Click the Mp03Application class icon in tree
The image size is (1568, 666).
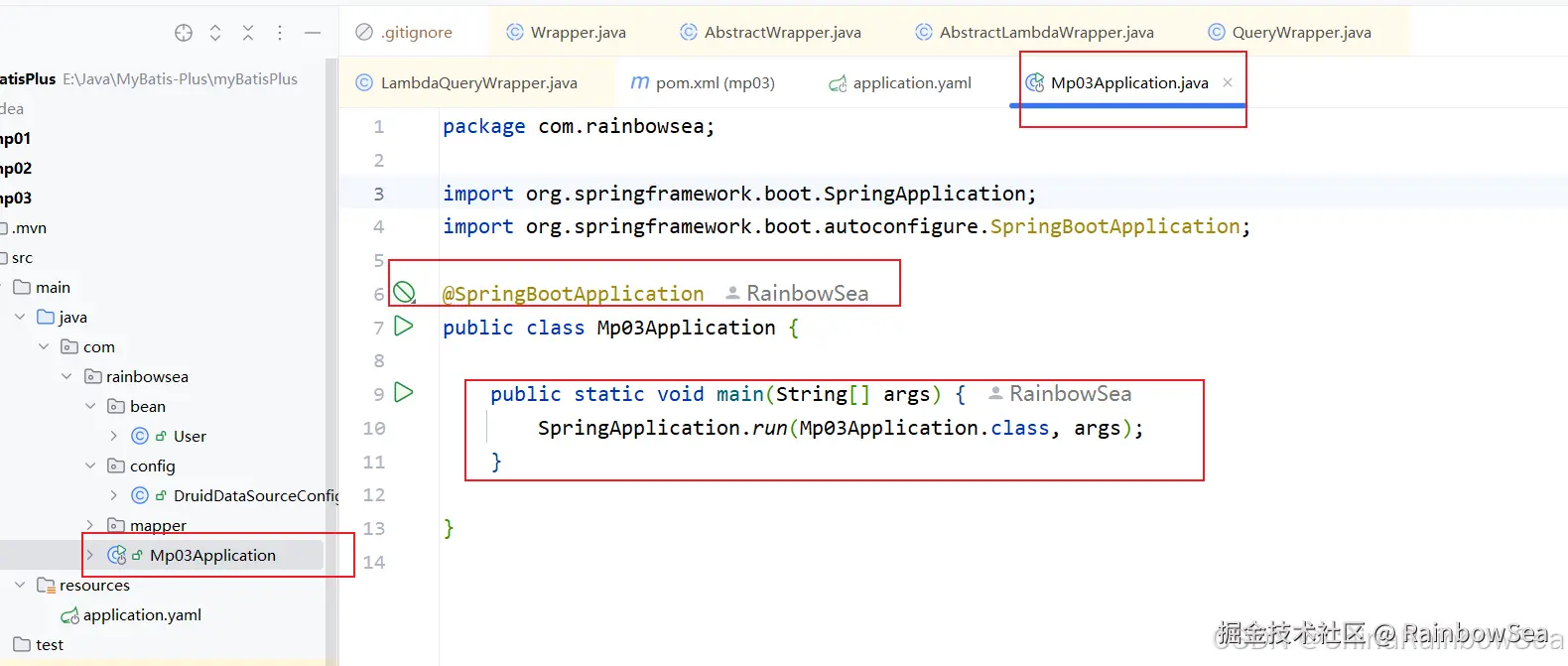click(x=117, y=555)
